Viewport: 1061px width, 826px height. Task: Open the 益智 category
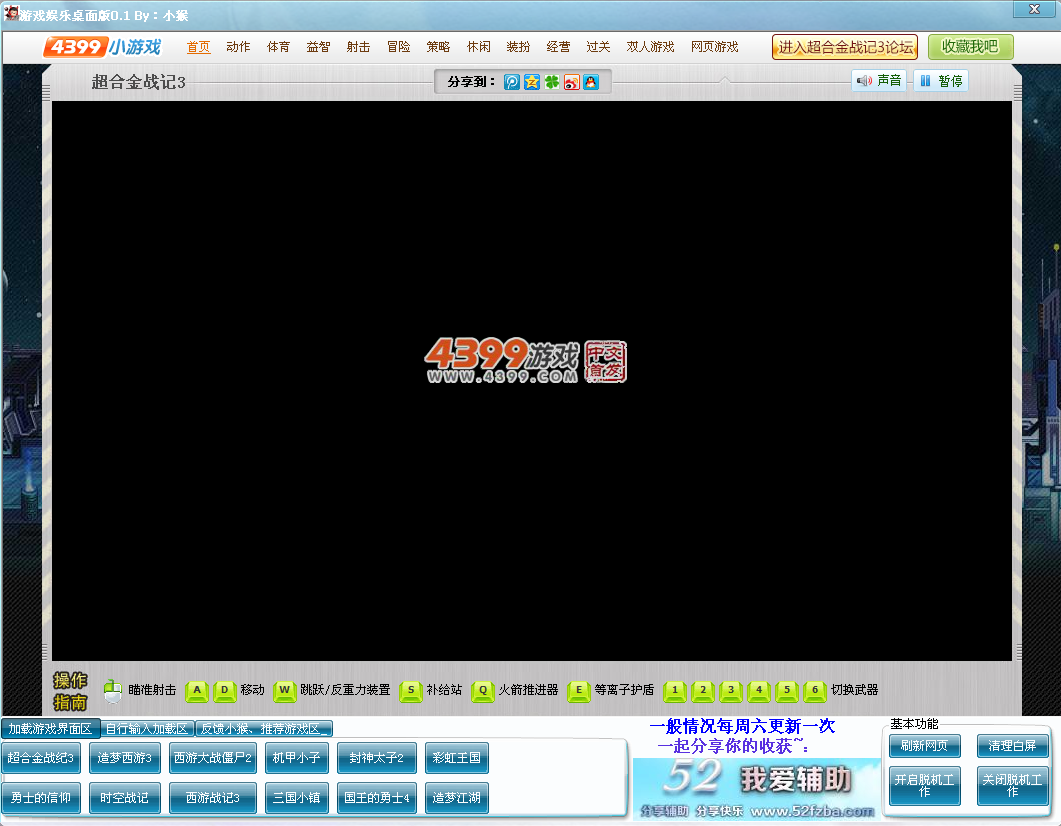pyautogui.click(x=318, y=47)
